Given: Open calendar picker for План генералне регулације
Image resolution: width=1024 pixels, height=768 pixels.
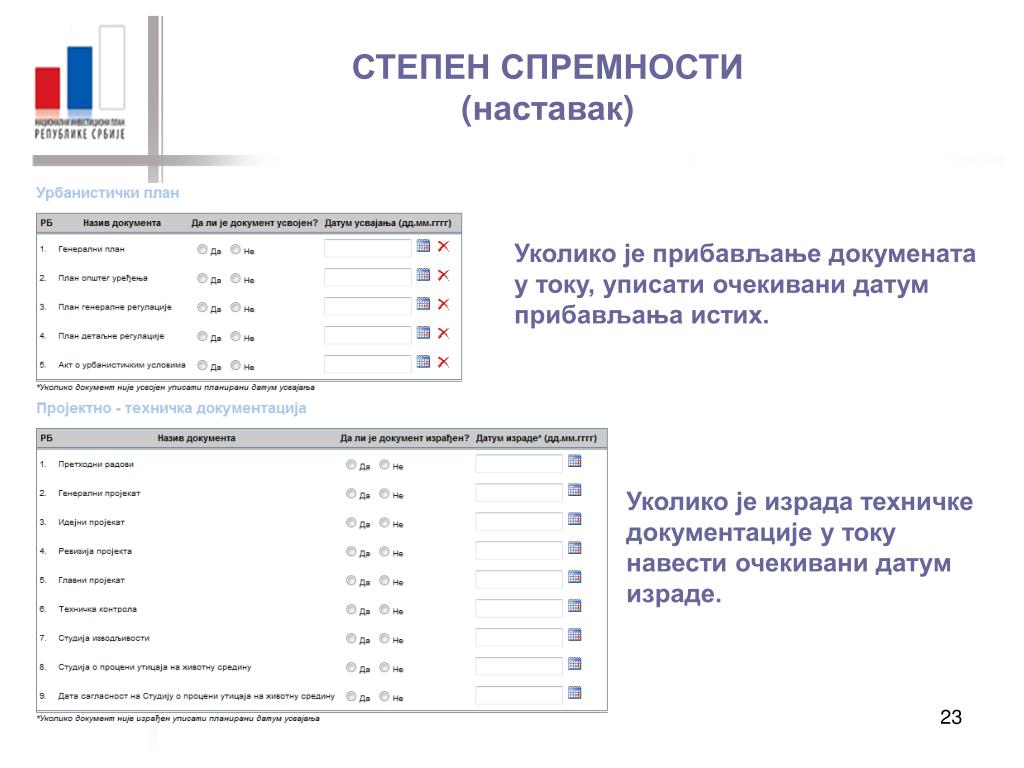Looking at the screenshot, I should (x=423, y=304).
